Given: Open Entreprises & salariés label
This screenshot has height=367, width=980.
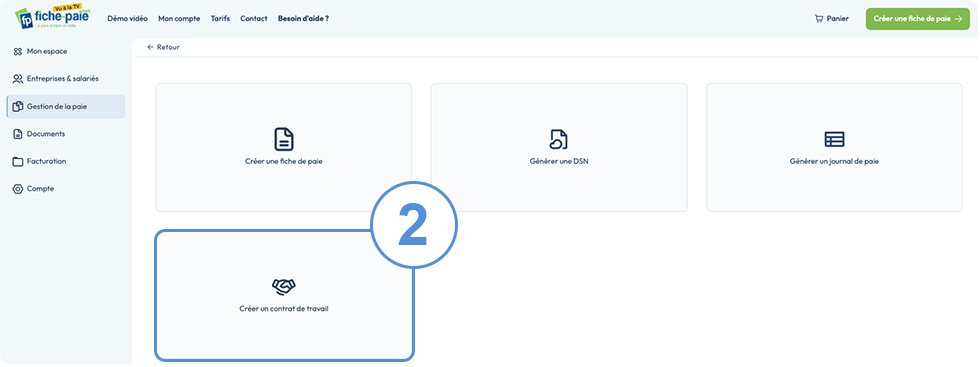Looking at the screenshot, I should (x=62, y=79).
